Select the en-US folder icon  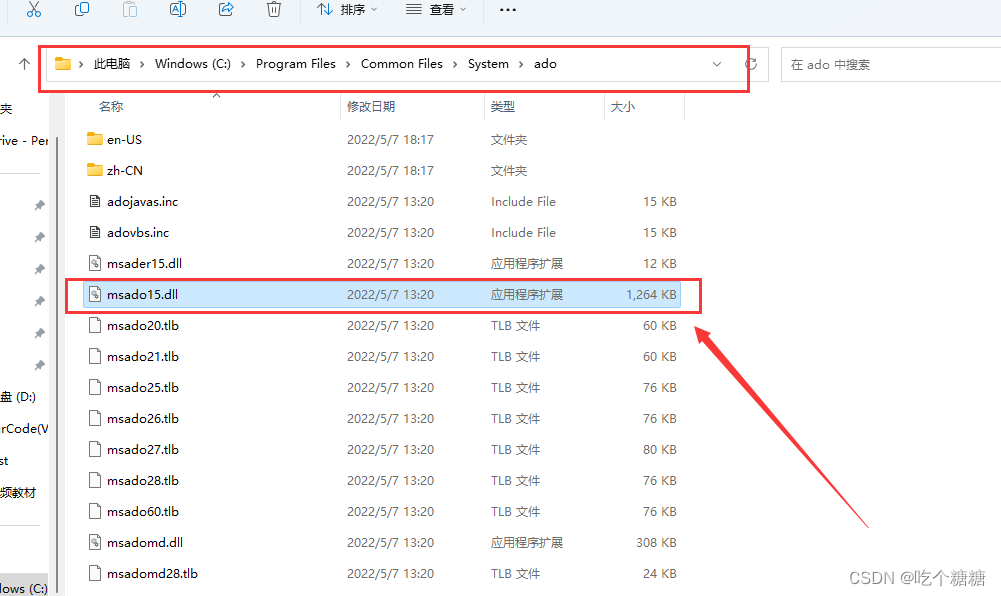coord(94,138)
